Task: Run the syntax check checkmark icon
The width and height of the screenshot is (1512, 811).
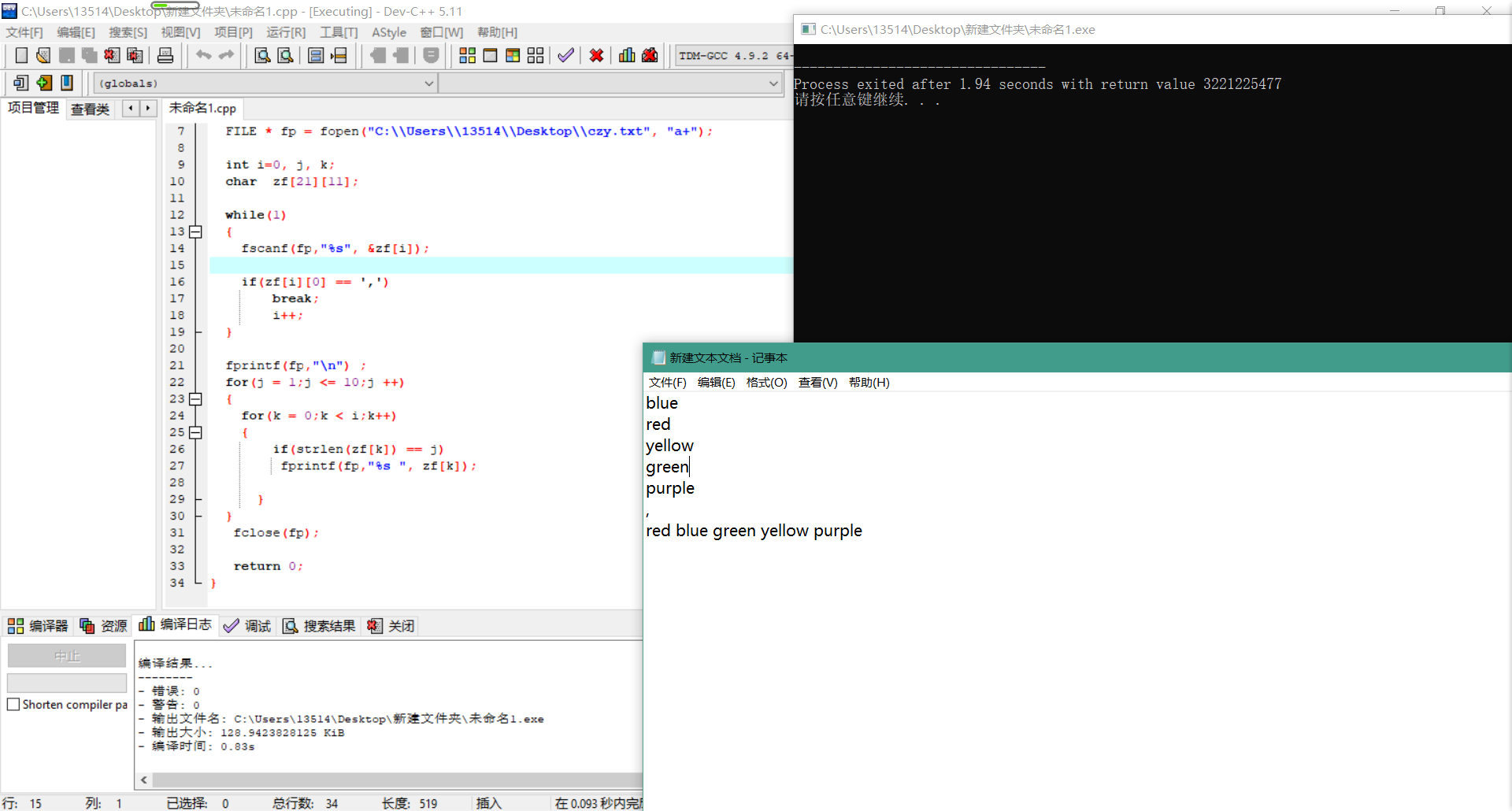Action: tap(565, 55)
